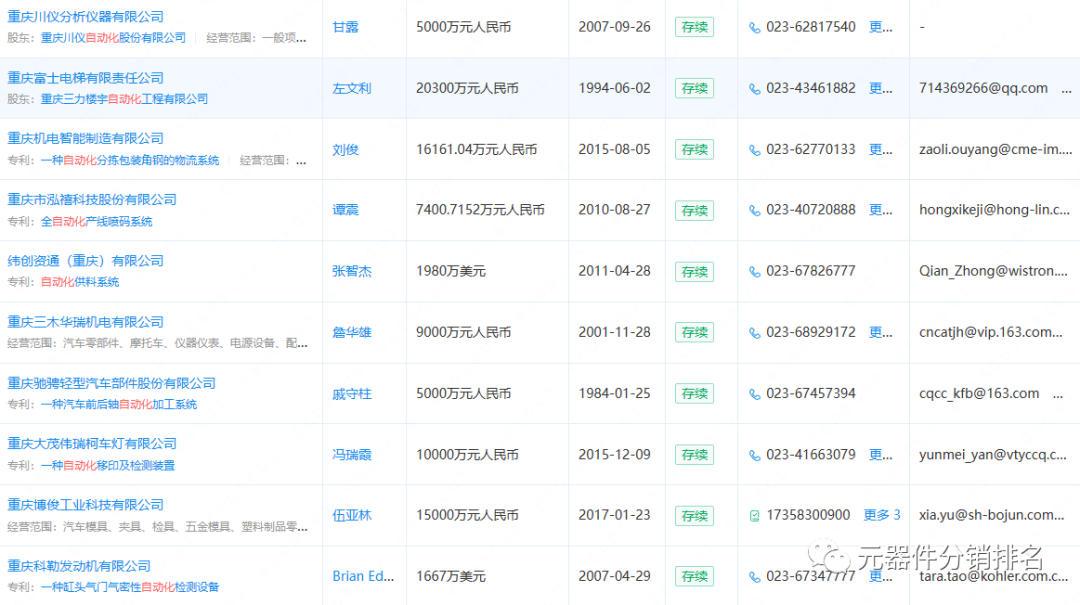Click phone icon beside 023-41663079
Viewport: 1080px width, 605px height.
pos(754,455)
